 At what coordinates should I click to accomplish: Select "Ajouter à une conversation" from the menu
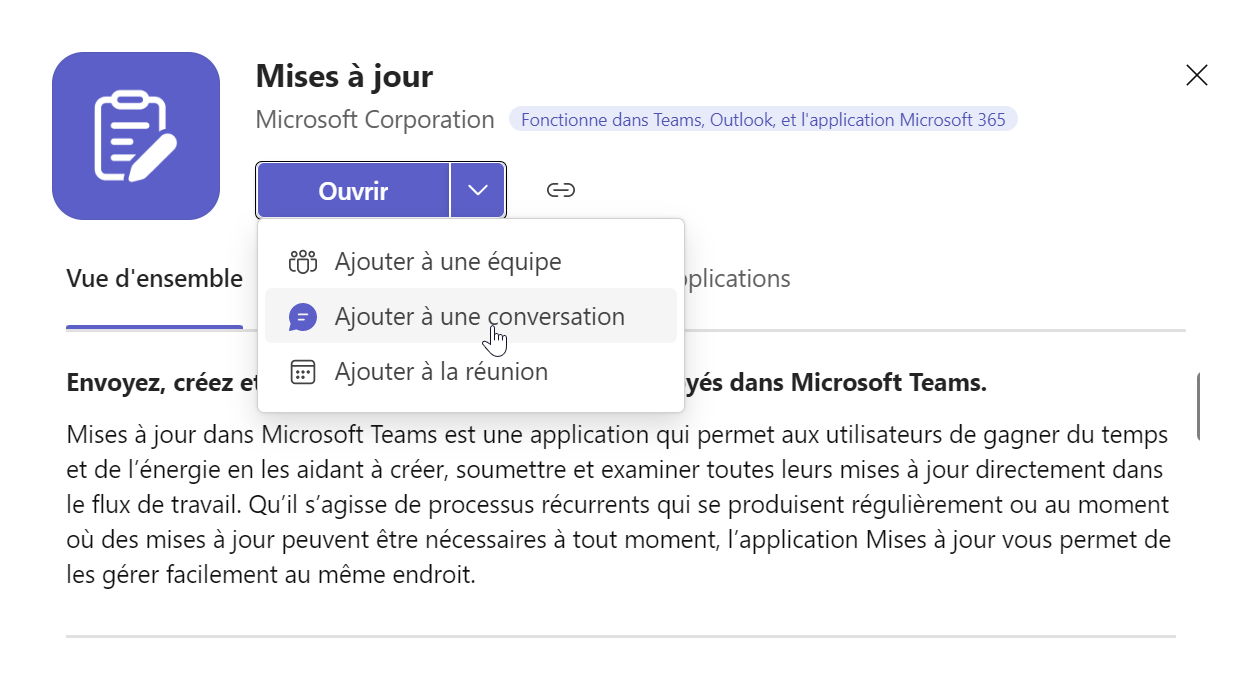(x=479, y=316)
